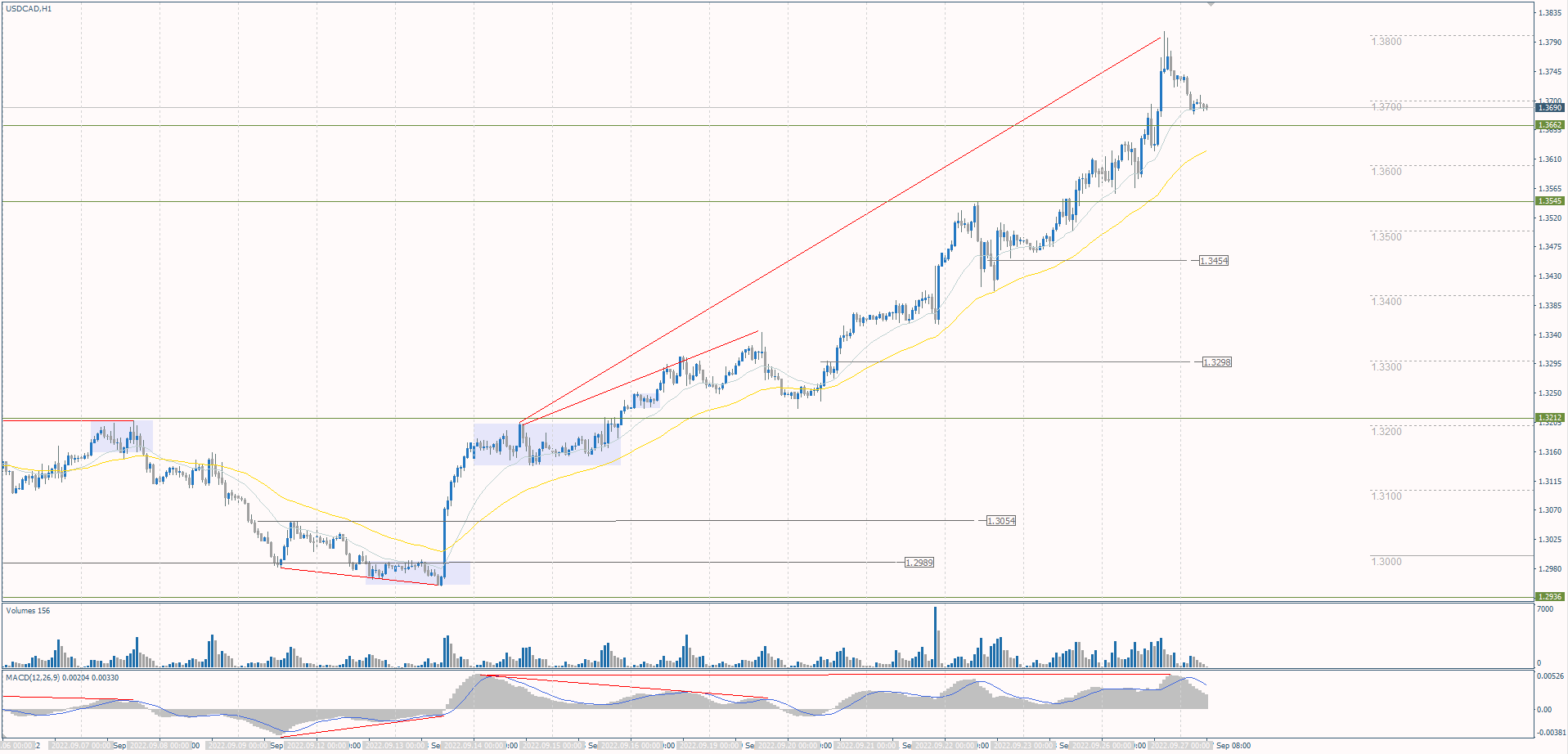
Task: Click the 1.2980 price scale value
Action: point(1550,569)
